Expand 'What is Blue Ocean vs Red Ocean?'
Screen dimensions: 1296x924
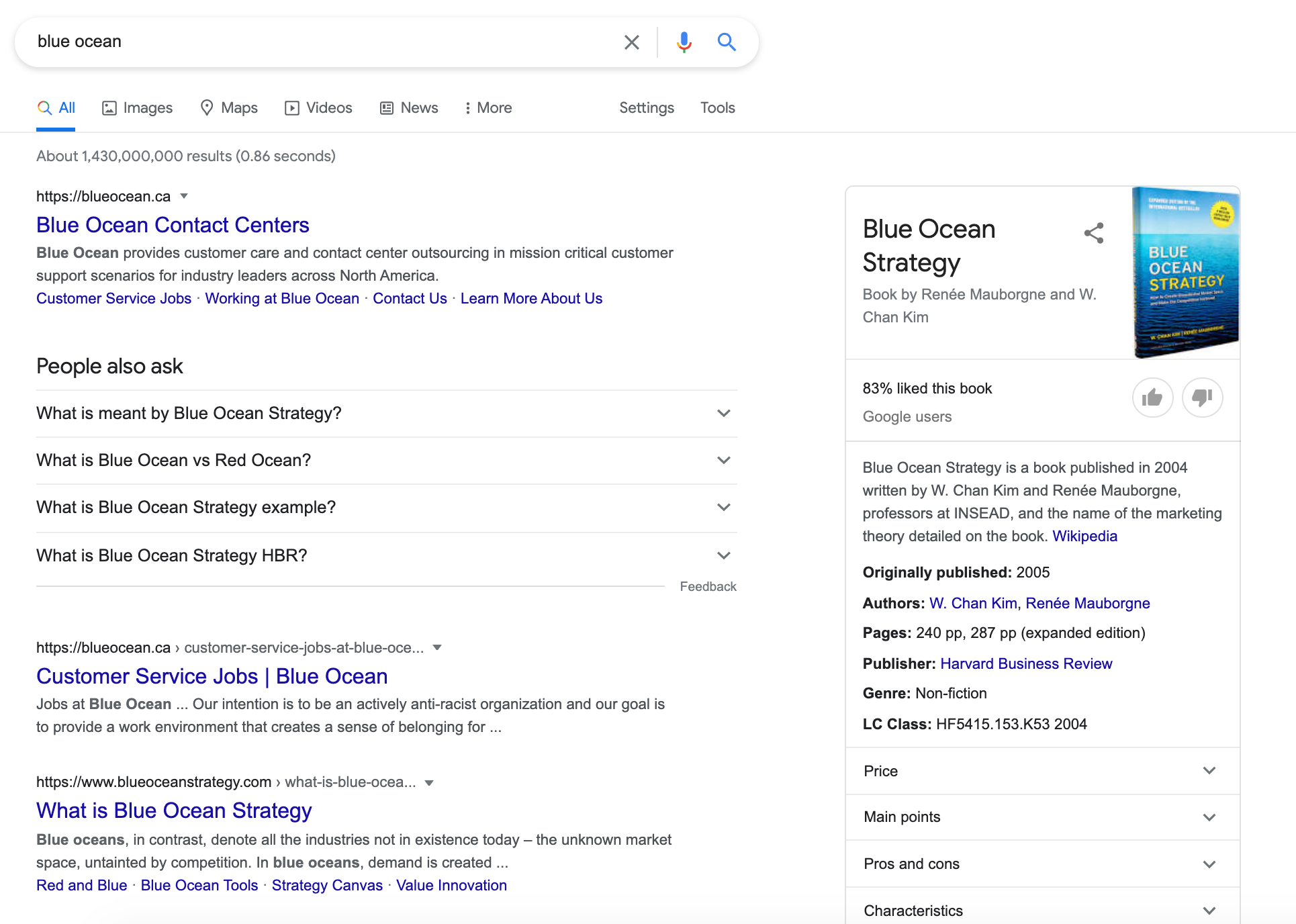coord(723,461)
